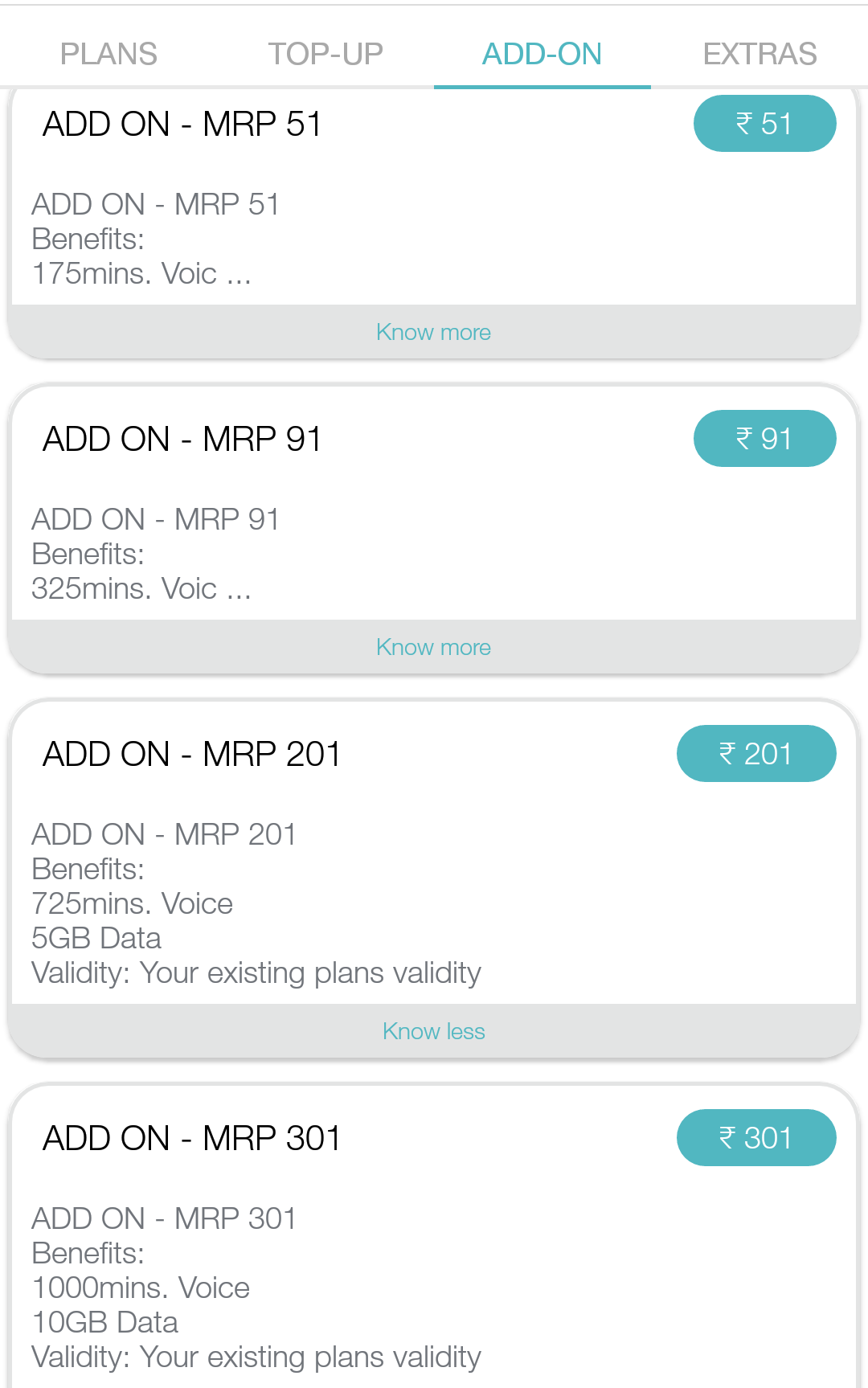Tap the ₹ 51 price button
The image size is (868, 1388).
coord(764,124)
